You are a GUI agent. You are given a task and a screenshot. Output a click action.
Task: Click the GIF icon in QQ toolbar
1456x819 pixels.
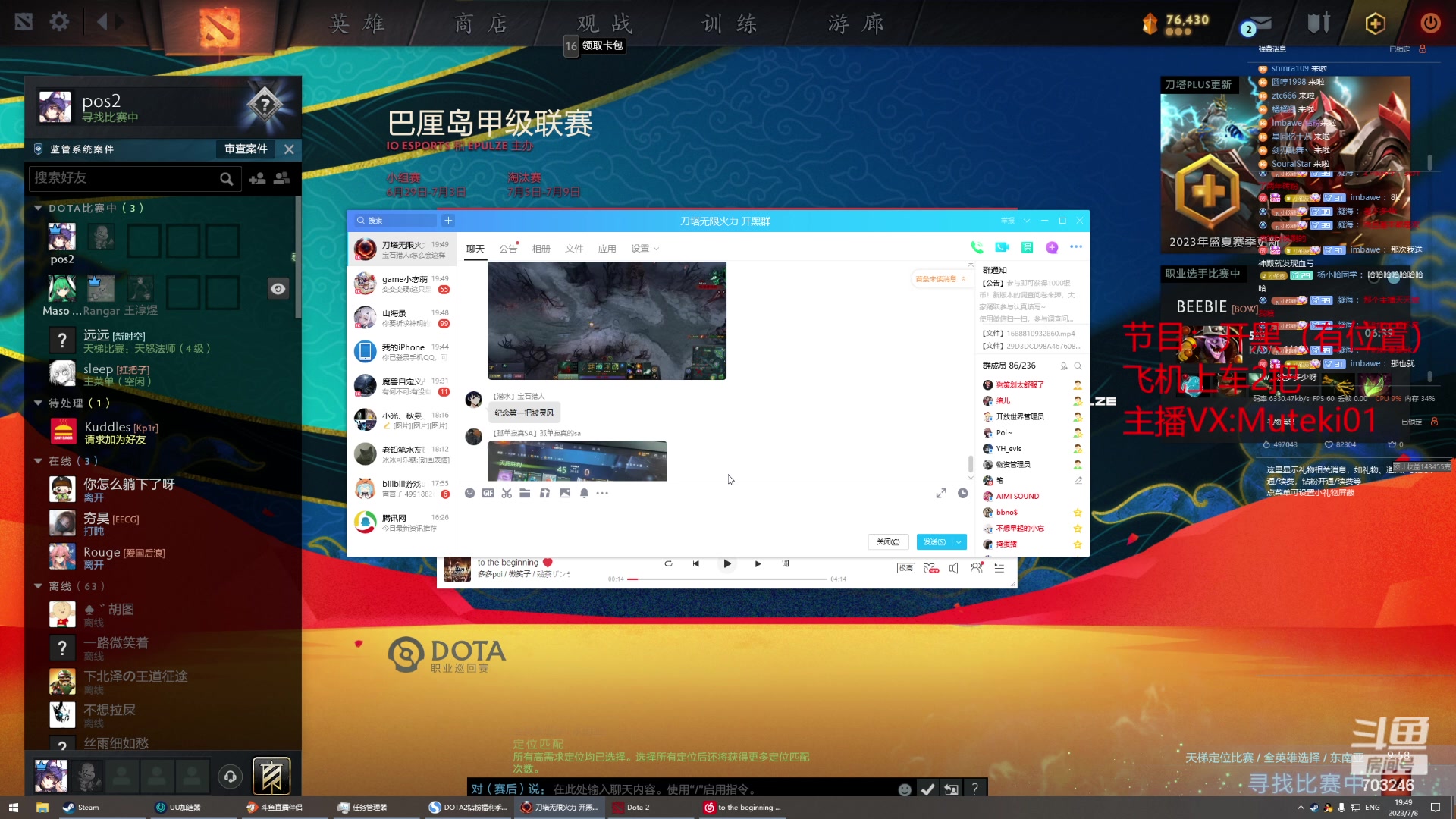pos(488,493)
